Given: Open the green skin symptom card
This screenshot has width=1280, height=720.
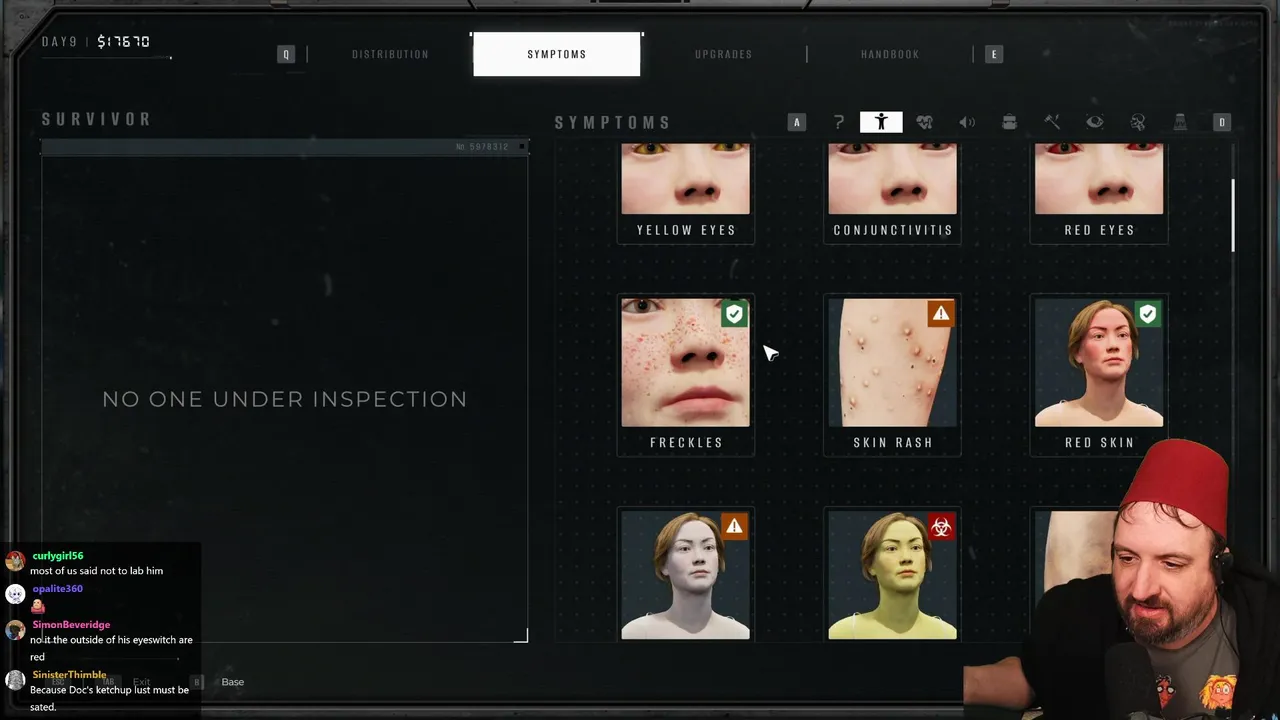Looking at the screenshot, I should (x=892, y=574).
